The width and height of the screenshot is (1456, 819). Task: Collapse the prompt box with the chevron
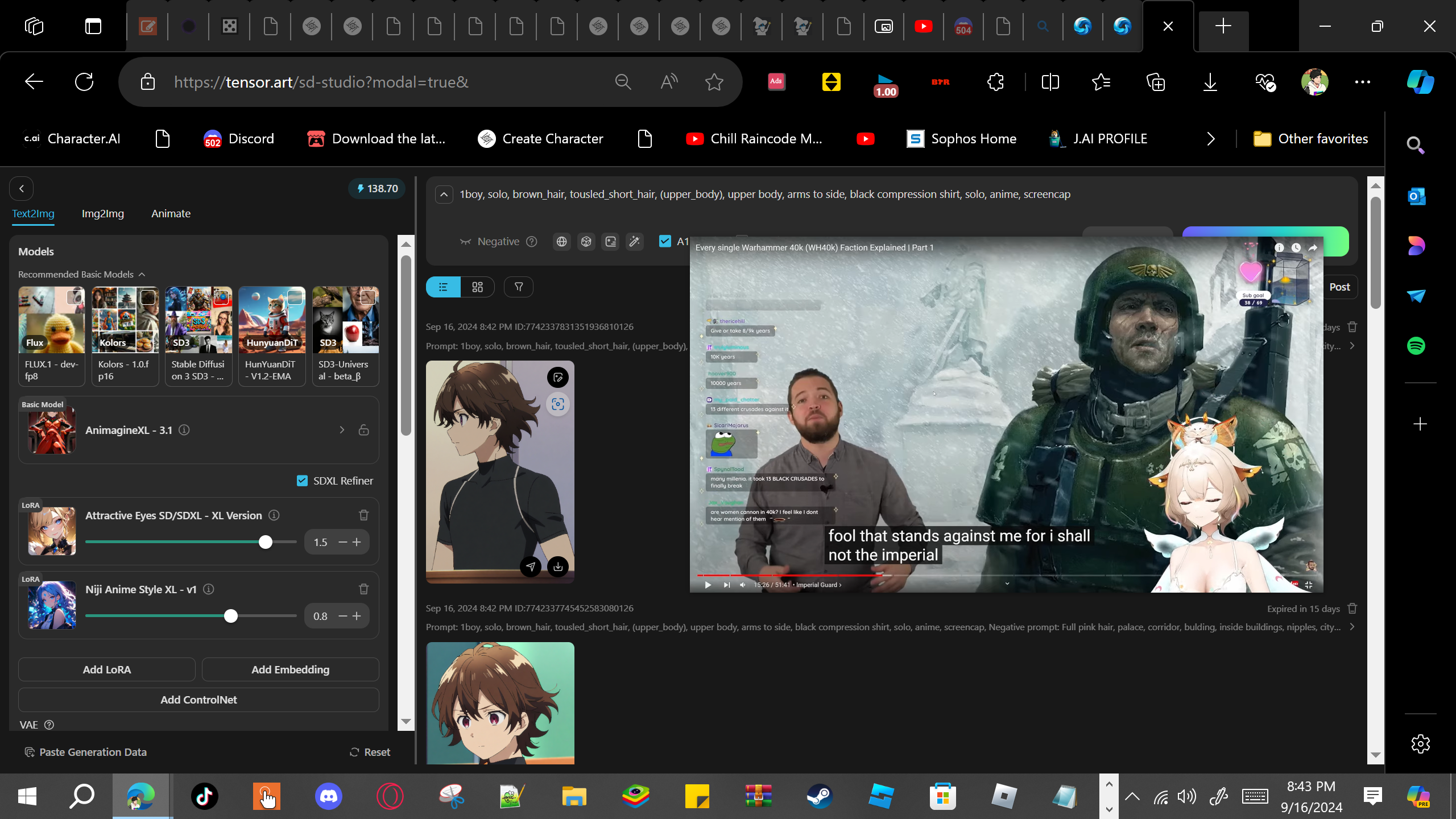[x=444, y=195]
